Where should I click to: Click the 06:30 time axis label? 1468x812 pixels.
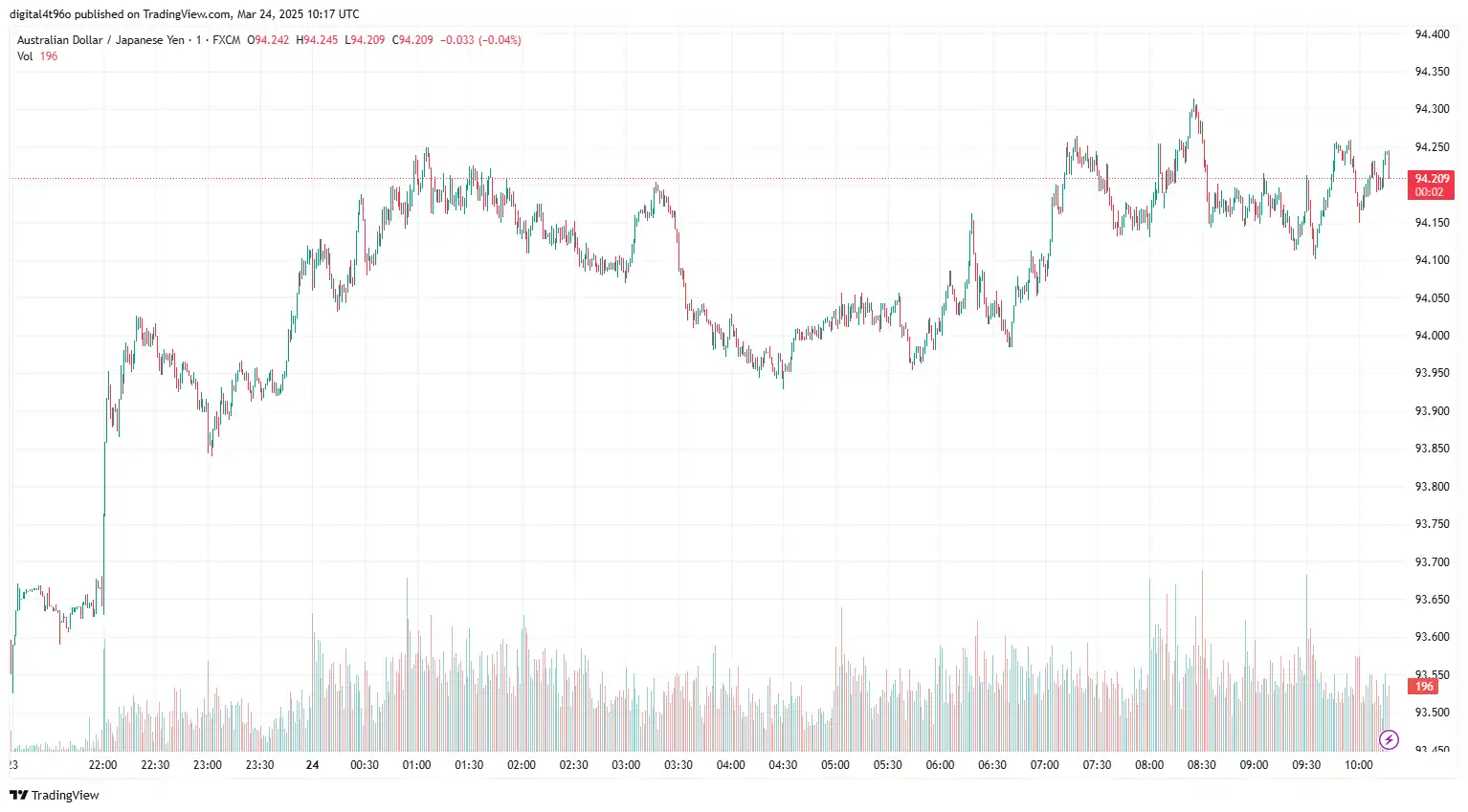pyautogui.click(x=992, y=765)
